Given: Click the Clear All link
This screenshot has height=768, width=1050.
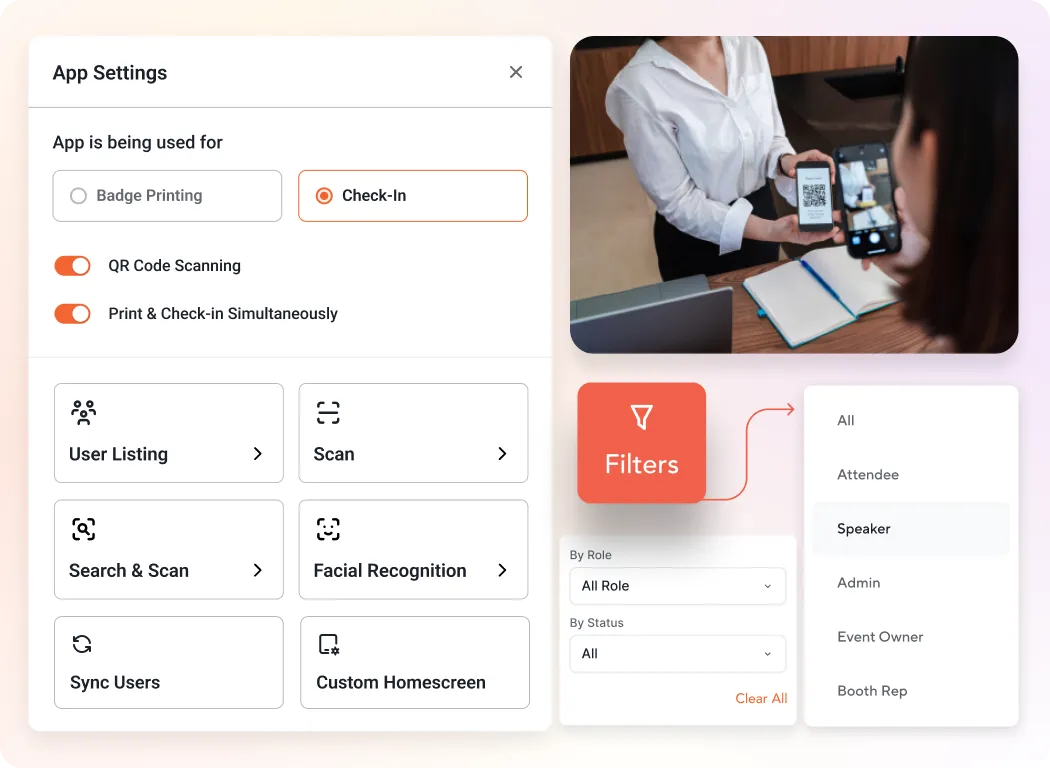Looking at the screenshot, I should [761, 698].
